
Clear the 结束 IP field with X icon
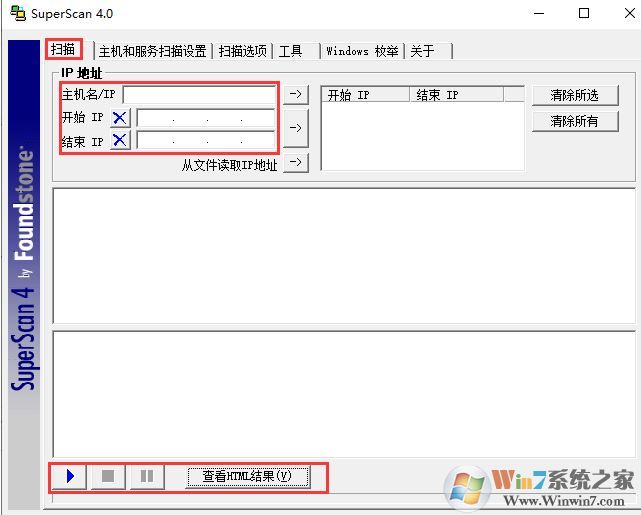pyautogui.click(x=120, y=140)
